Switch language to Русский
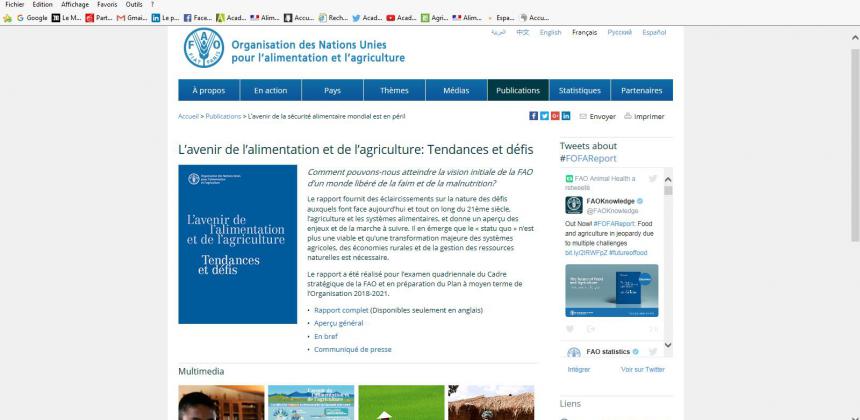 click(620, 32)
